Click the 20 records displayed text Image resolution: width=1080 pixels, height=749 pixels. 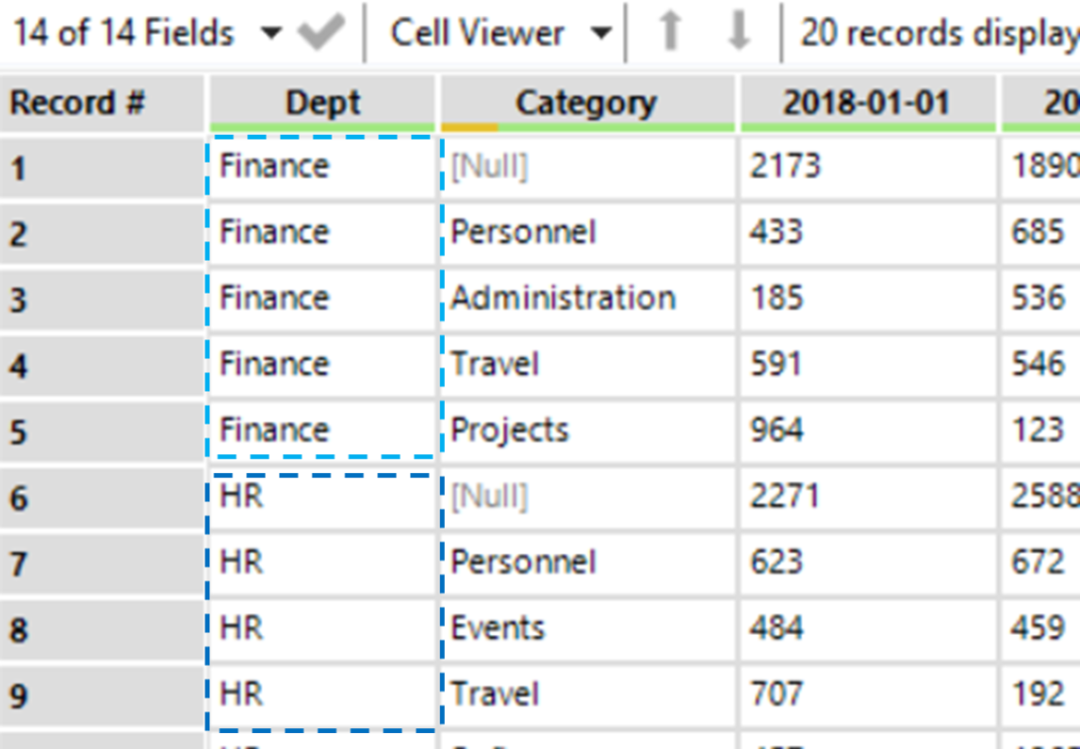click(x=938, y=33)
